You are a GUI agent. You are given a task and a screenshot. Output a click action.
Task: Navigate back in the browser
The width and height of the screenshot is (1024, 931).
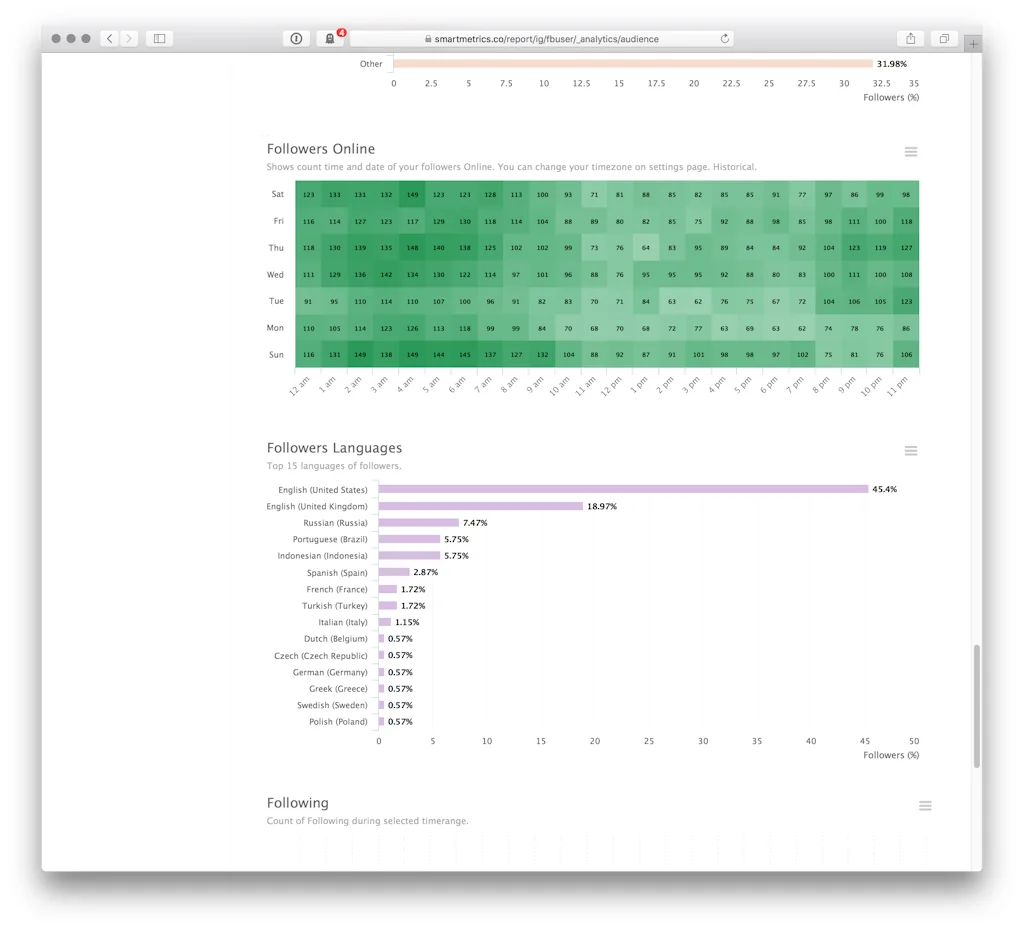coord(109,38)
